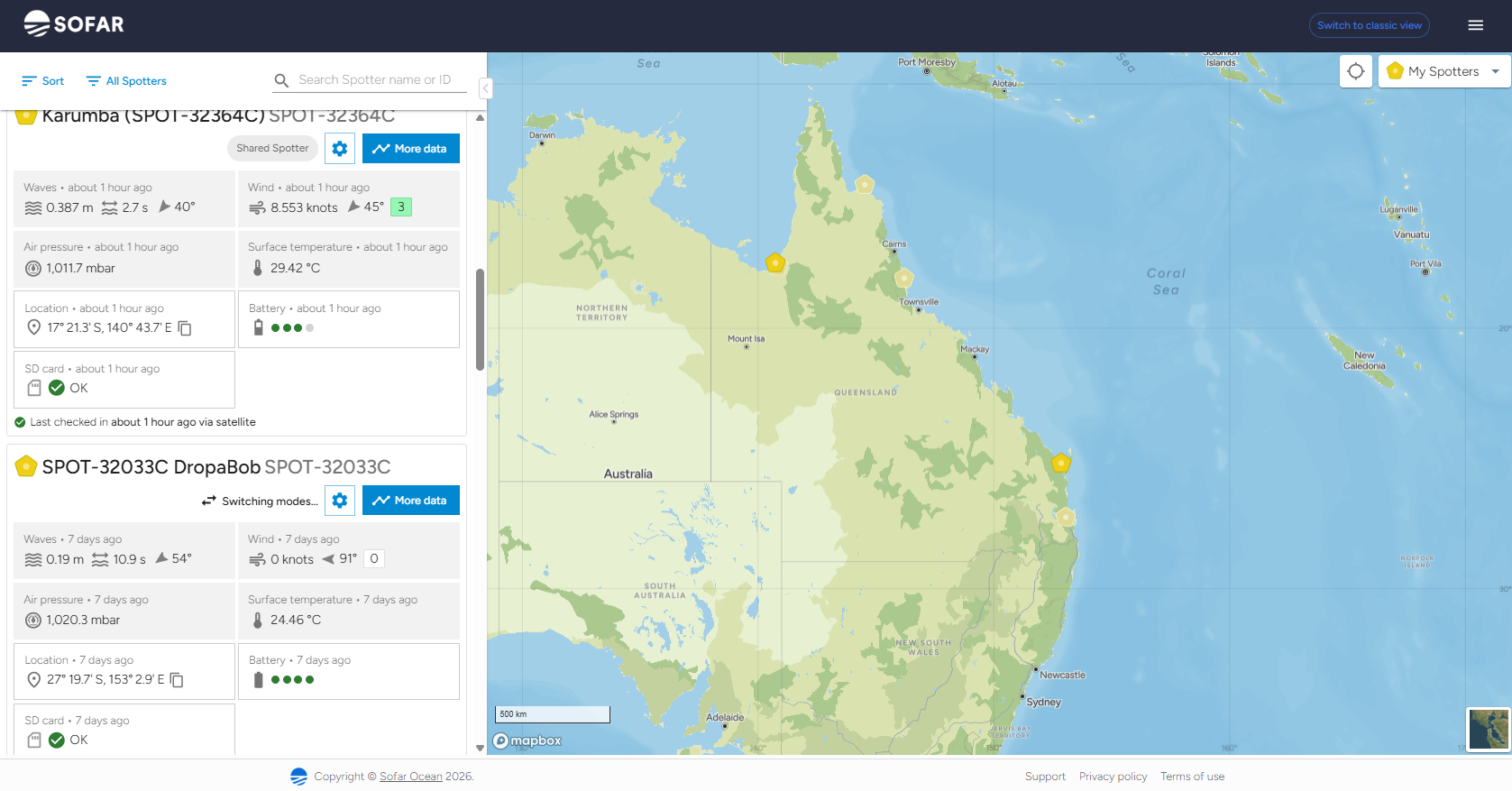
Task: Click the Search Spotter name or ID field
Action: (381, 79)
